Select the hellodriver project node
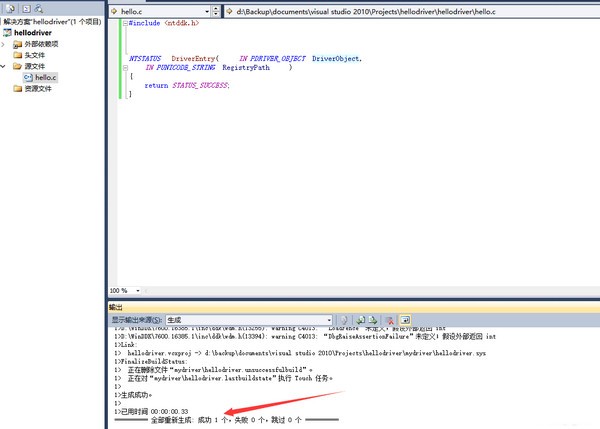Viewport: 600px width, 429px height. [x=32, y=33]
